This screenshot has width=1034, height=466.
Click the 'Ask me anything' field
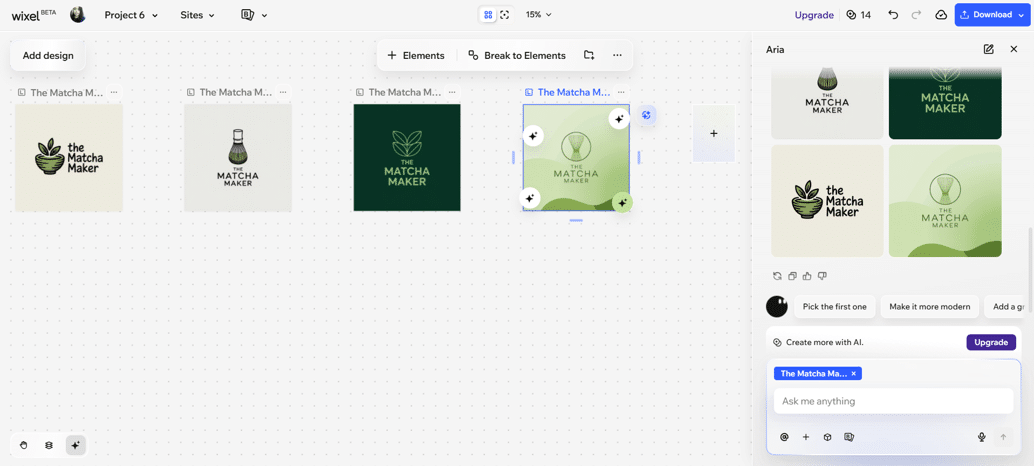click(x=893, y=401)
